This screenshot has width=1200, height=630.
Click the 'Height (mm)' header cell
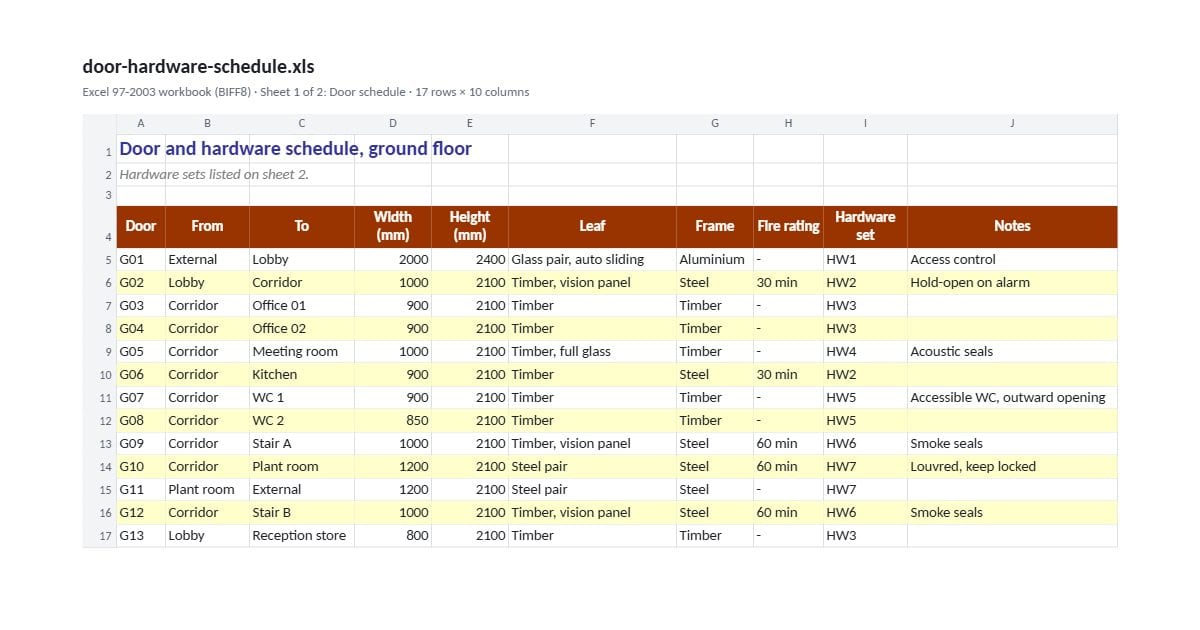[470, 227]
